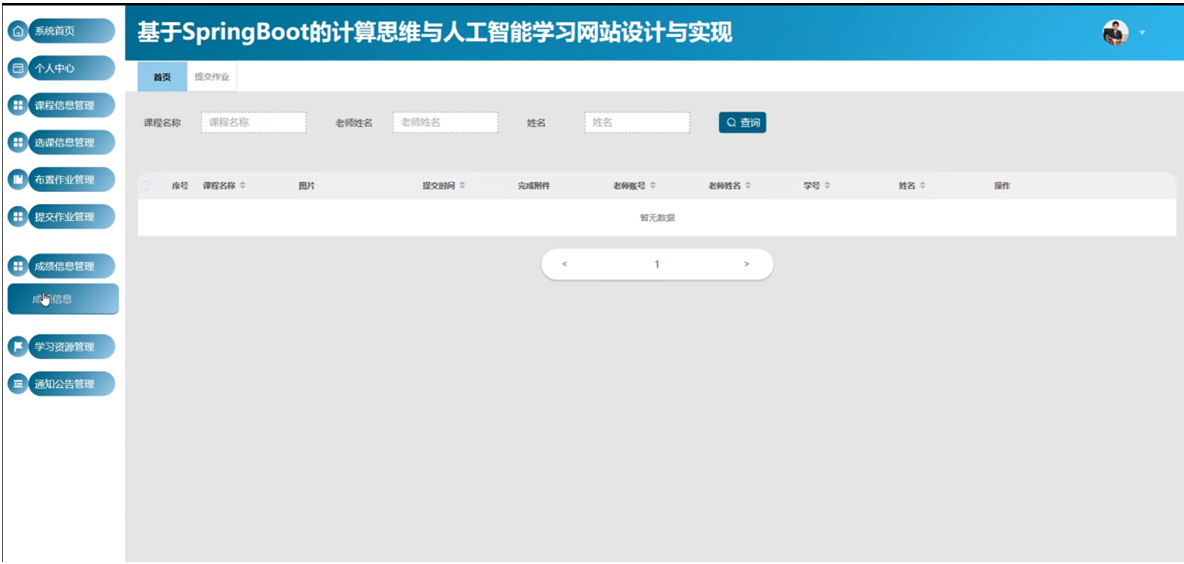
Task: Toggle the select-all checkbox in table header
Action: [x=146, y=186]
